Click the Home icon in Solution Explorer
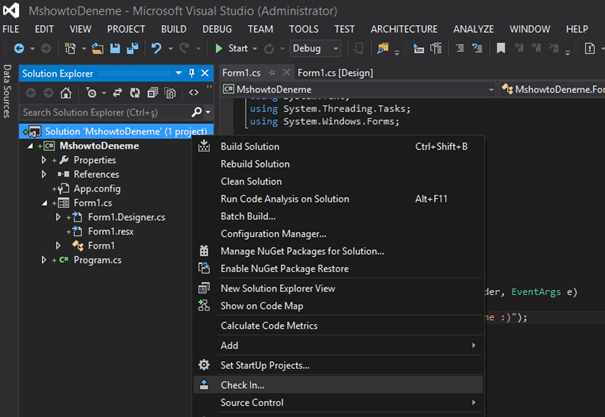605x417 pixels. [66, 93]
